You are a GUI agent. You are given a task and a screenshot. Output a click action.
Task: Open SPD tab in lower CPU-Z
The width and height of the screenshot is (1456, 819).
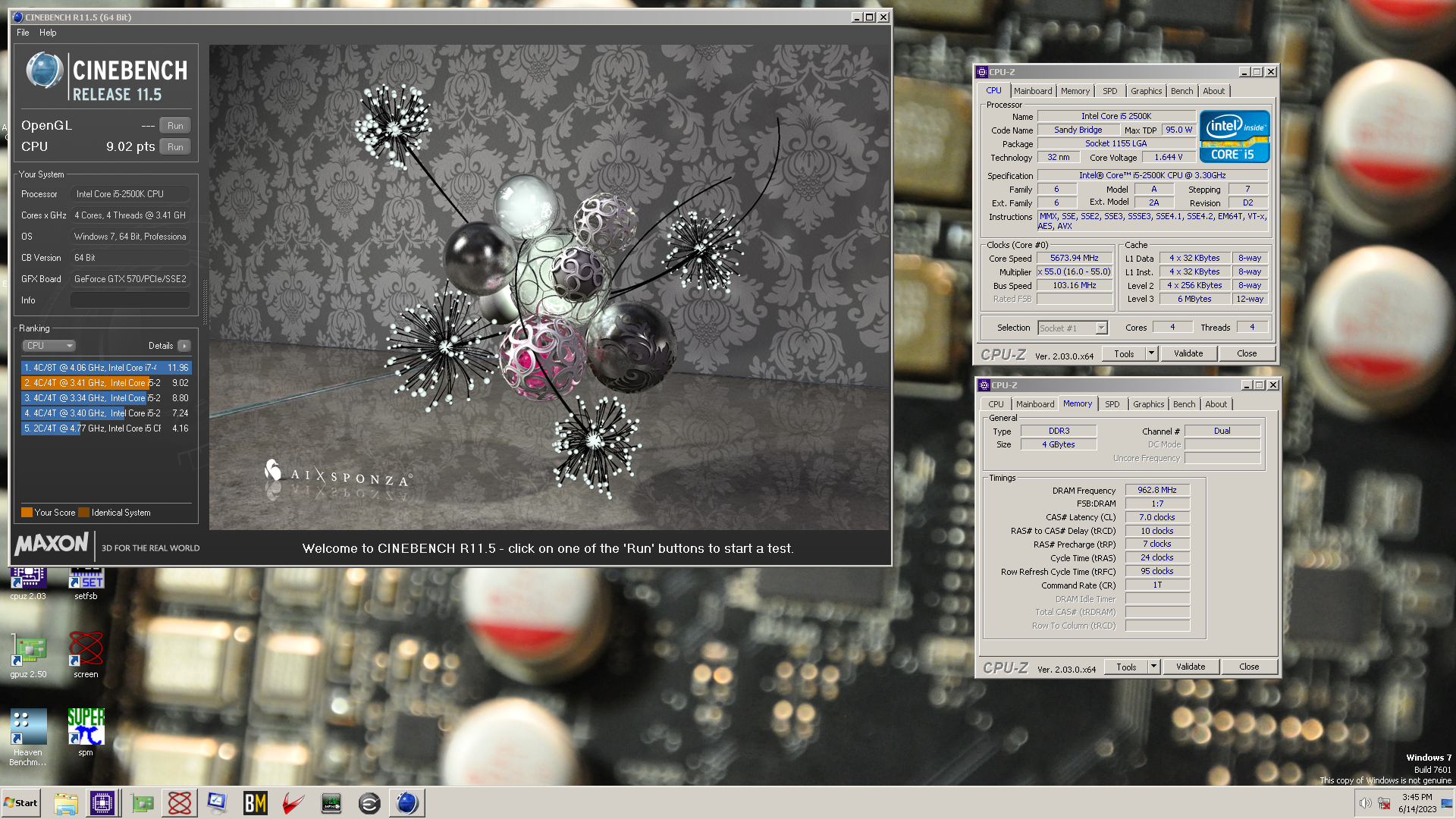pos(1112,404)
